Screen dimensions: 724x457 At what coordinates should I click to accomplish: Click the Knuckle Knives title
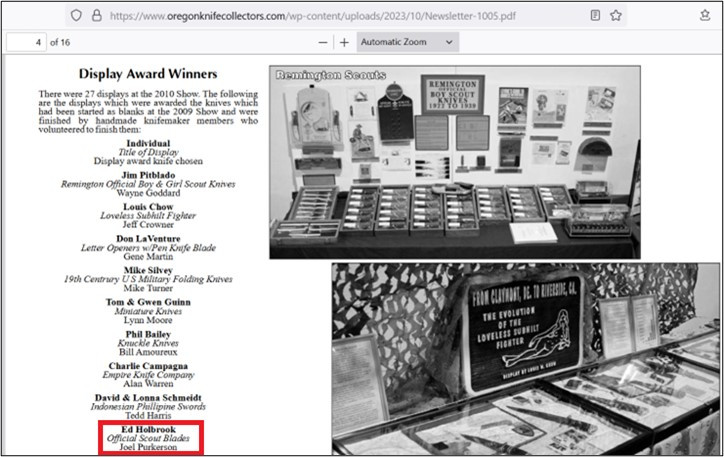(x=148, y=343)
